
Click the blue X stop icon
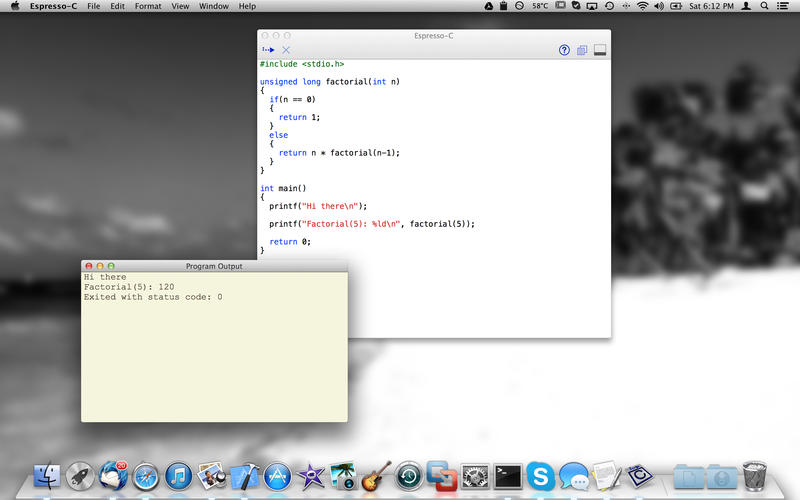286,50
